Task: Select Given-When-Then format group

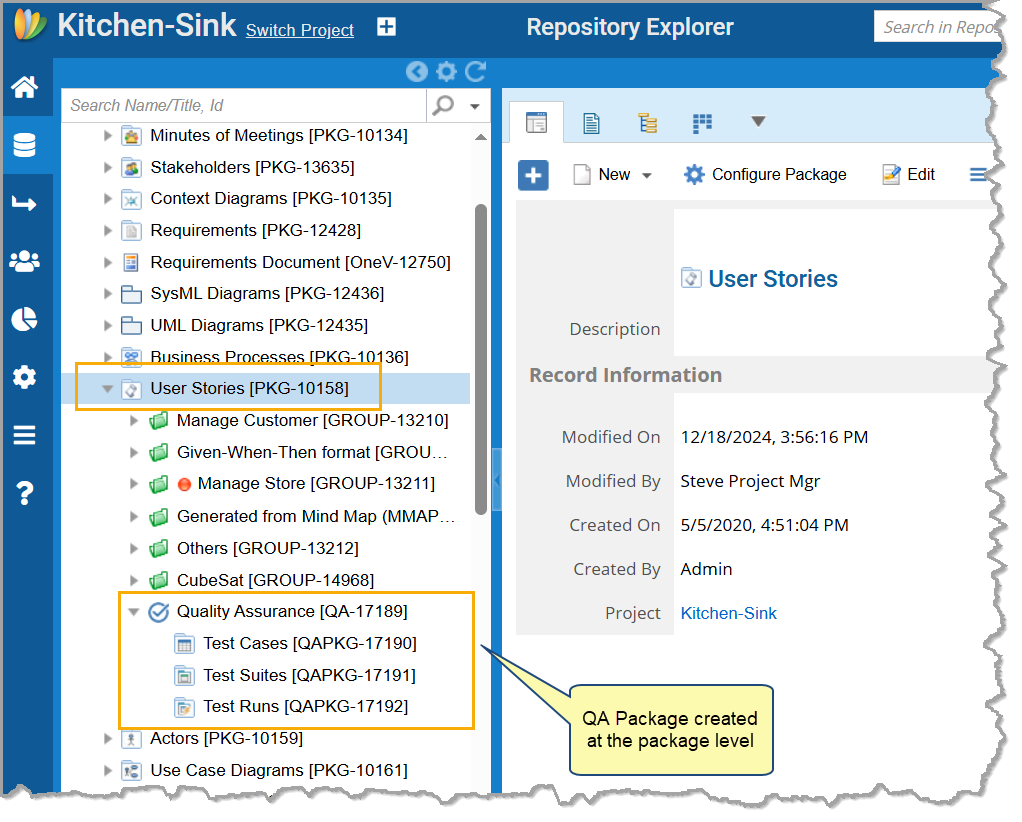Action: [312, 453]
